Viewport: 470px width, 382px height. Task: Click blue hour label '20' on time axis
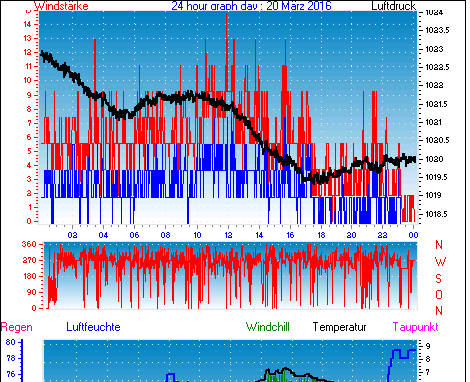352,235
